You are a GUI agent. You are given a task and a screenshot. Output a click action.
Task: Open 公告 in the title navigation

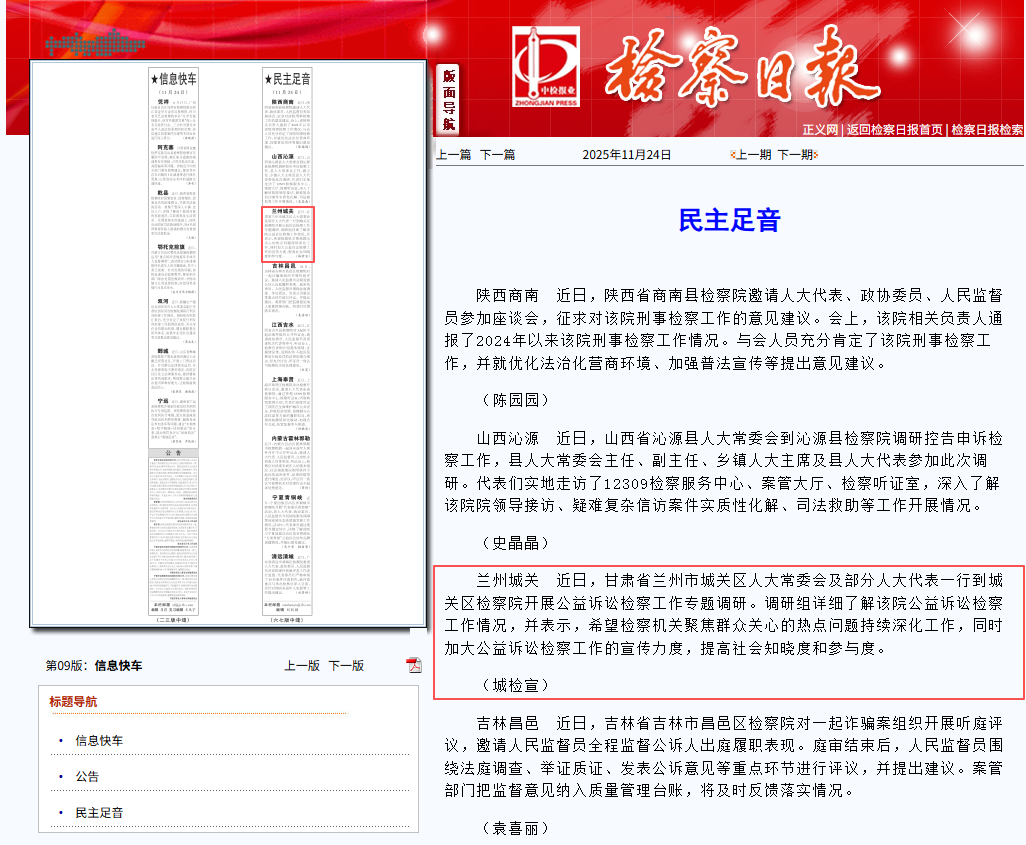coord(87,777)
